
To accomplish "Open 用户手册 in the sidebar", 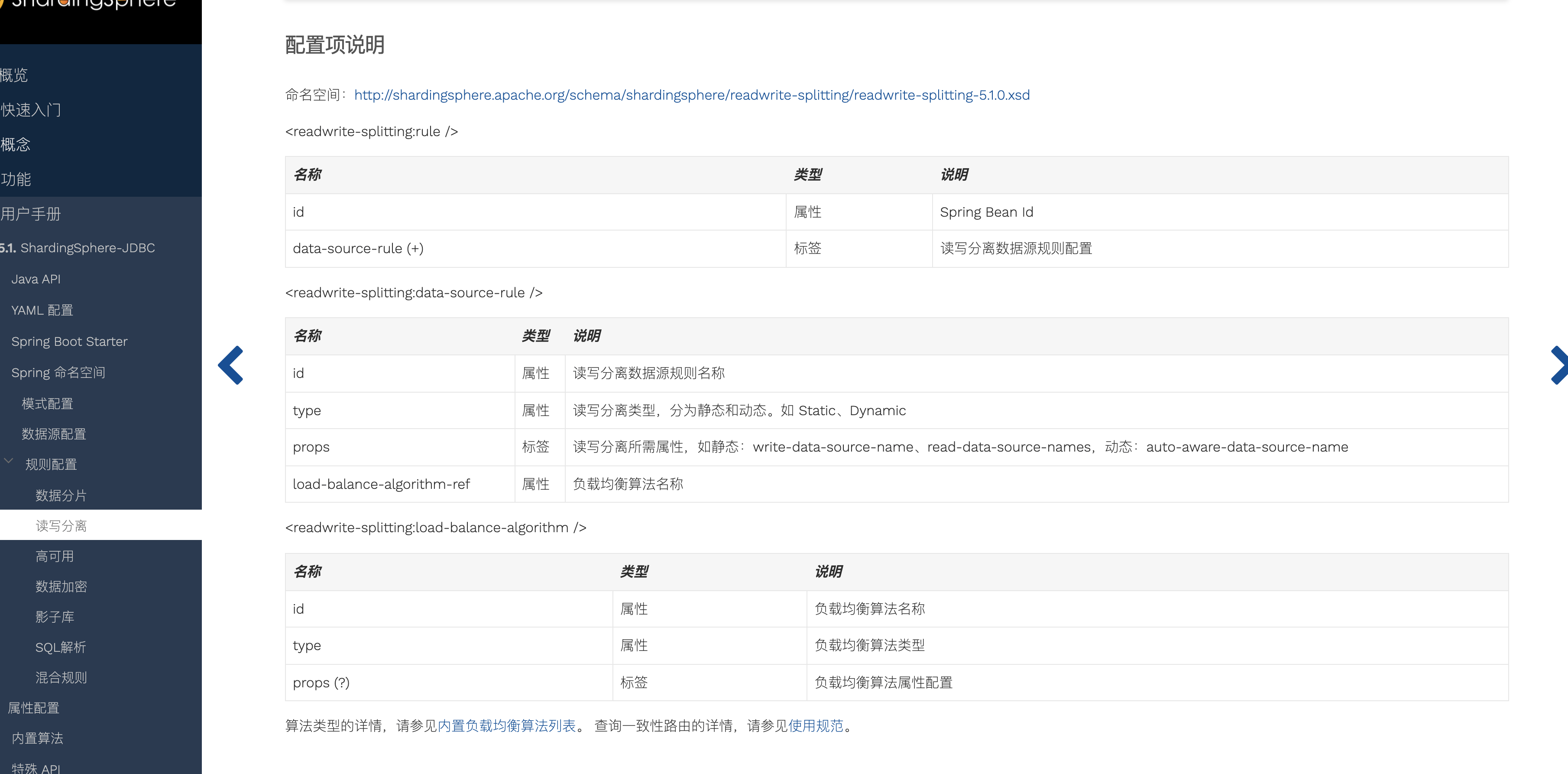I will click(30, 214).
